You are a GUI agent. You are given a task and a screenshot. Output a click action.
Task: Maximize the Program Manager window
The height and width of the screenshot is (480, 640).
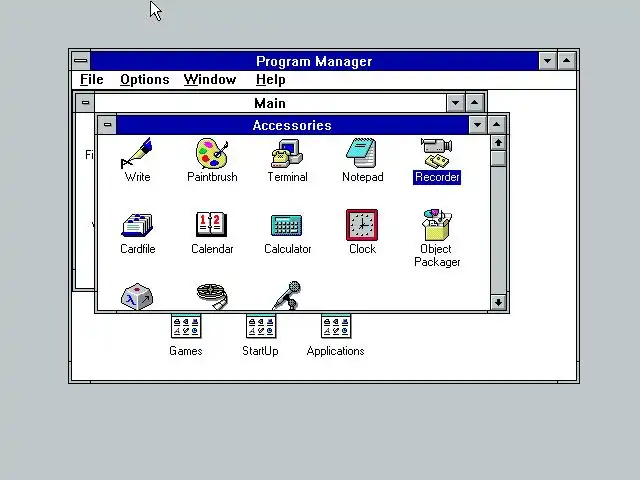coord(567,61)
